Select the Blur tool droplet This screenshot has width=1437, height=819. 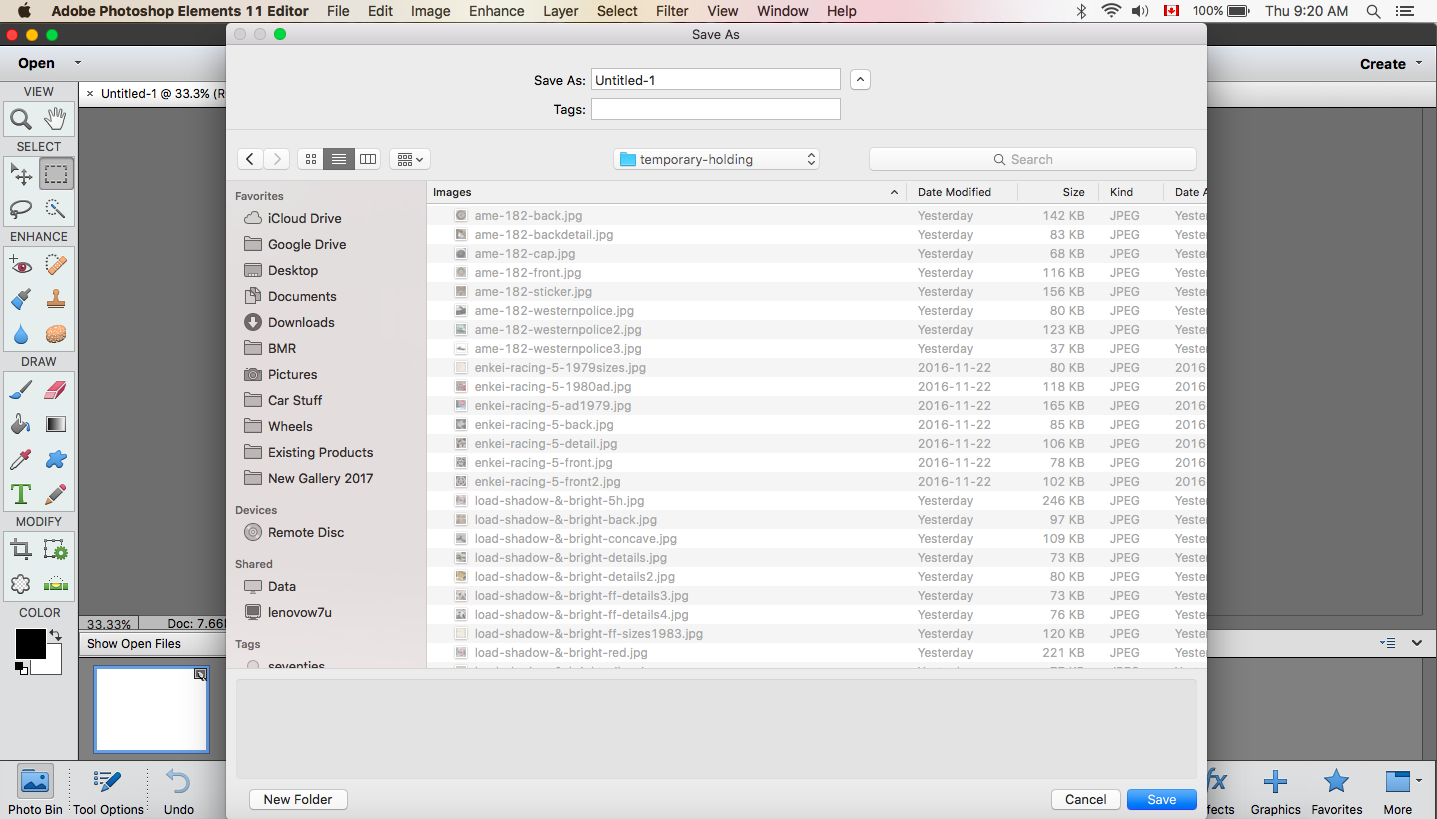21,334
